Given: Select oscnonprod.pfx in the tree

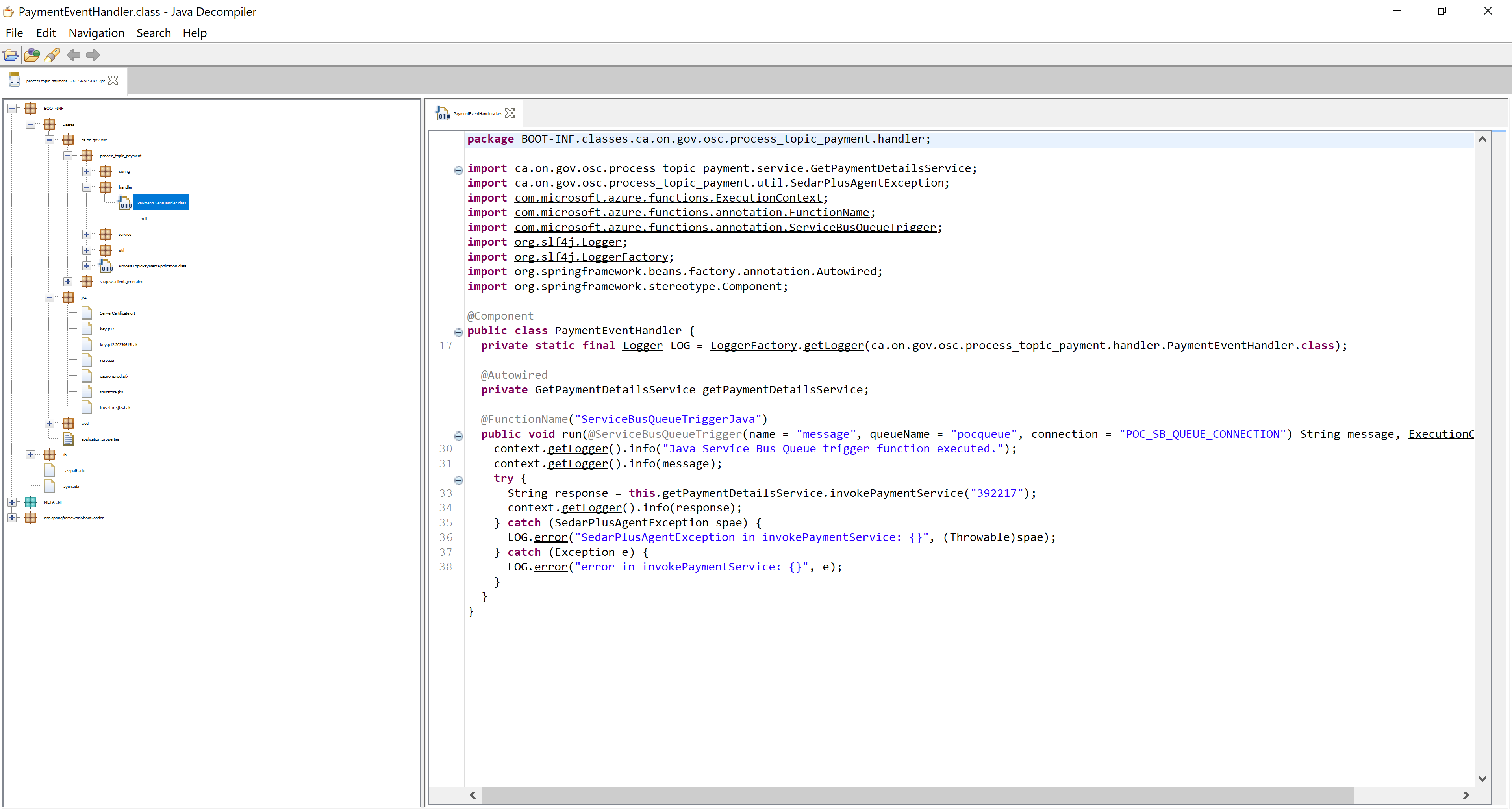Looking at the screenshot, I should click(x=114, y=376).
